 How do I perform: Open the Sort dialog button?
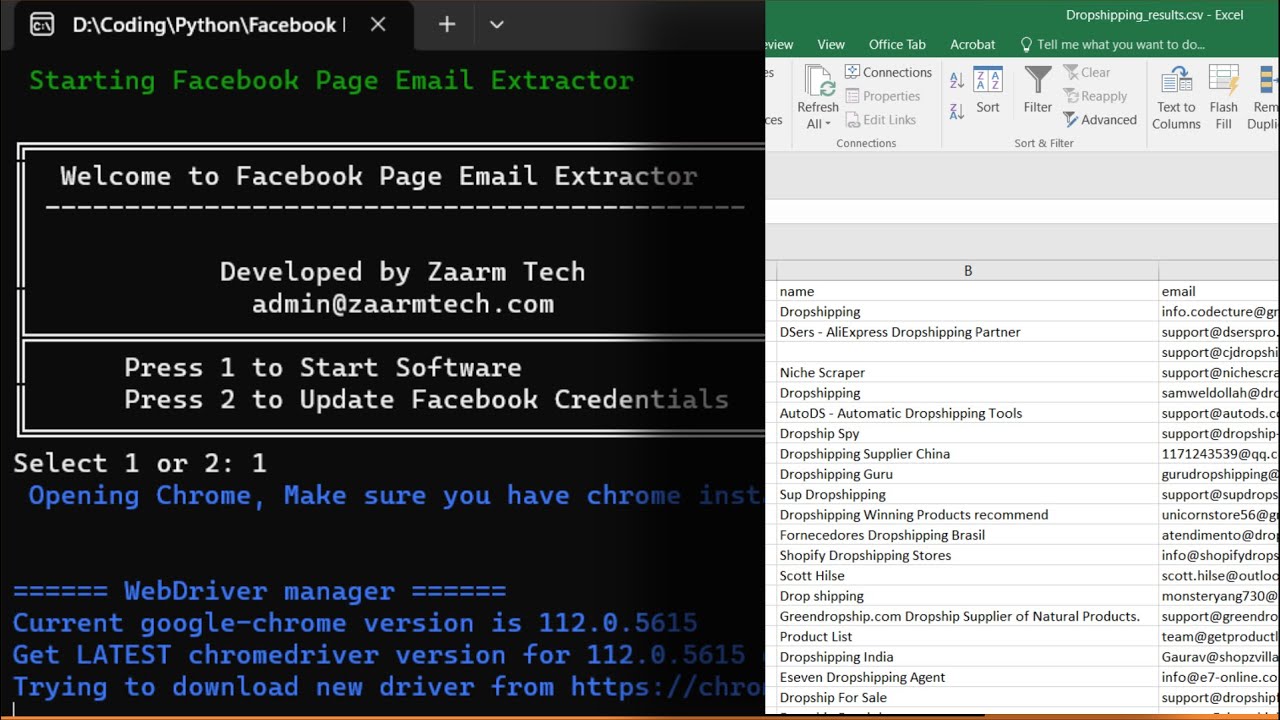(988, 91)
